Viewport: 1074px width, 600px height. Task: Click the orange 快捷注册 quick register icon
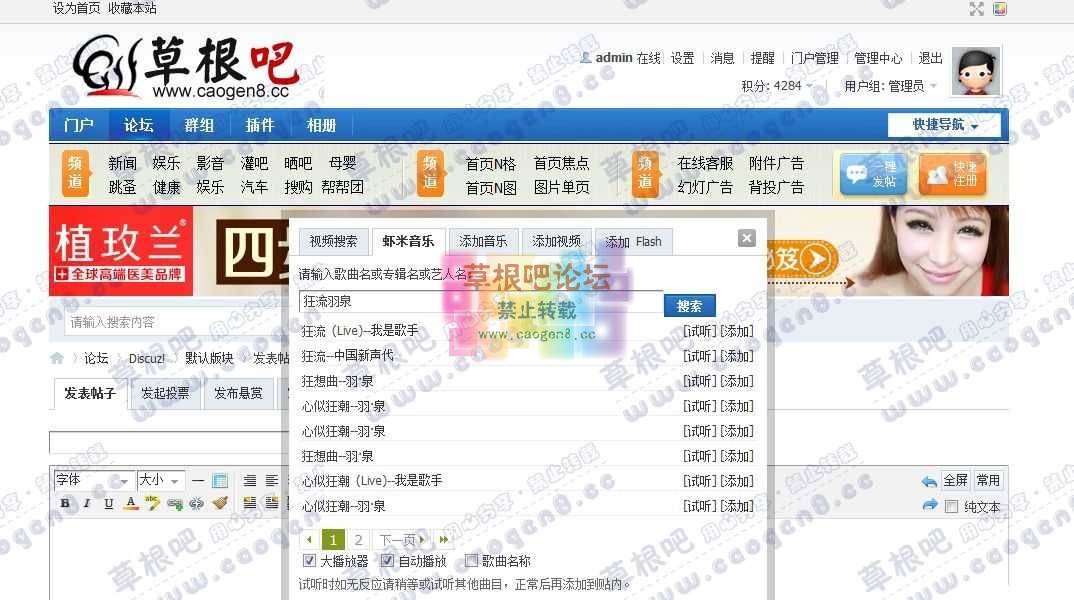pyautogui.click(x=952, y=174)
